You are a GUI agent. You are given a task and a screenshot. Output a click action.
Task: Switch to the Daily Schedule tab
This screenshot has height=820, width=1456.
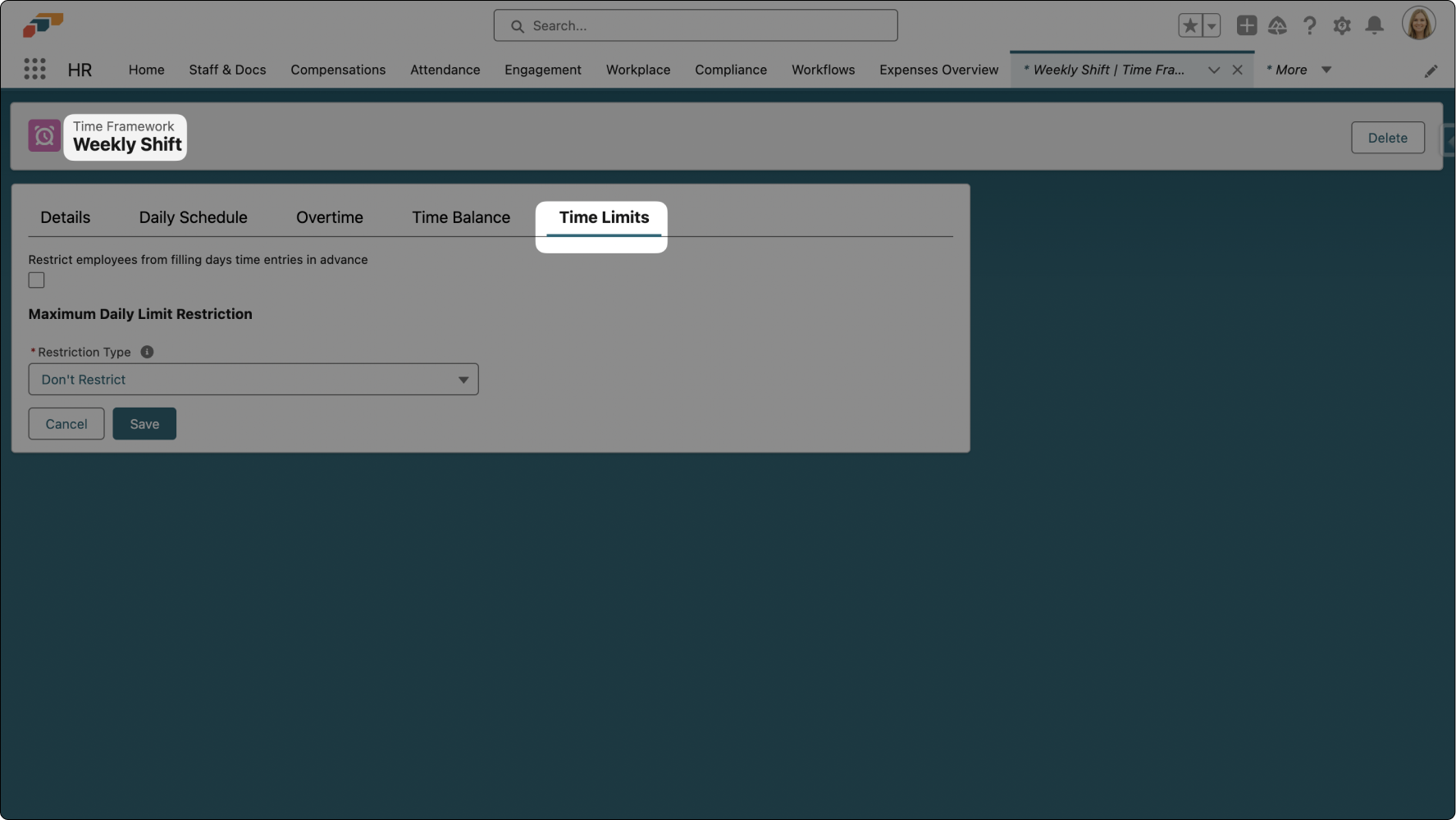coord(193,217)
